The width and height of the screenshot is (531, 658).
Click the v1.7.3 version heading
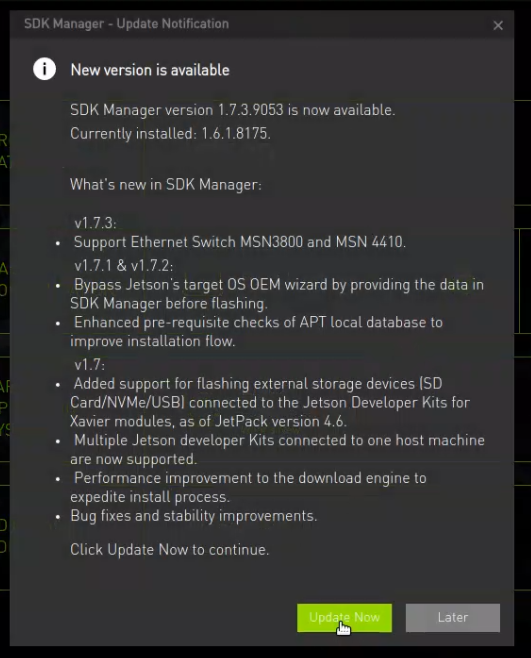(x=95, y=223)
